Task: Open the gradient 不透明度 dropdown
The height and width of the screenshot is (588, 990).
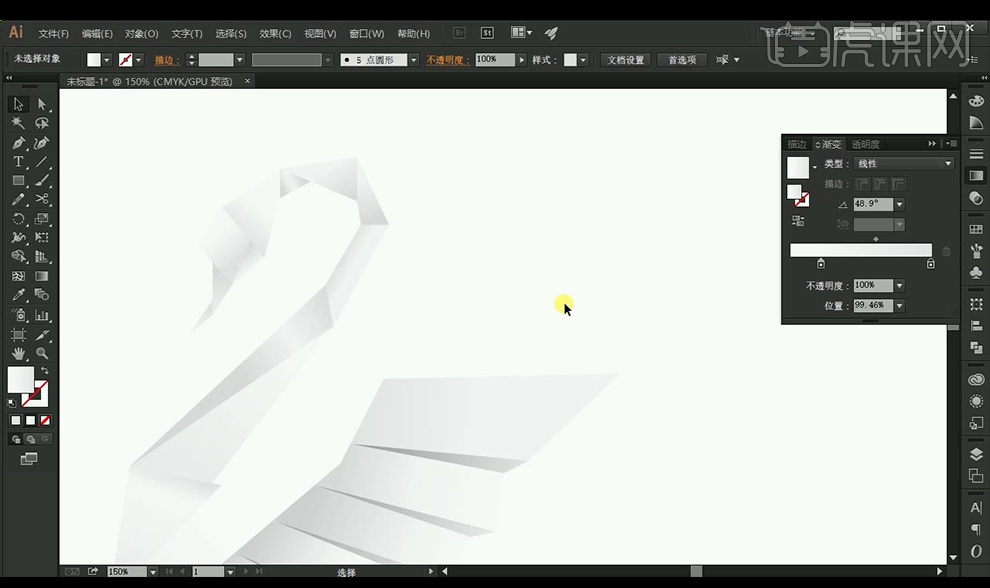Action: pyautogui.click(x=900, y=285)
